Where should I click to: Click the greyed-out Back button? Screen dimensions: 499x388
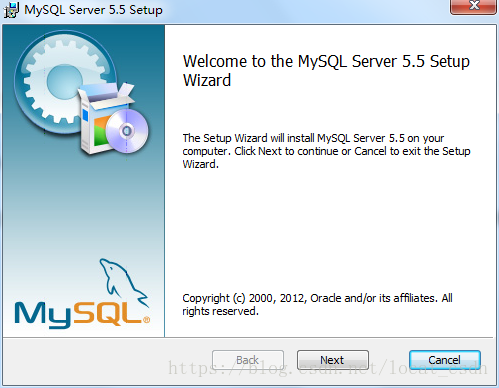pos(248,360)
